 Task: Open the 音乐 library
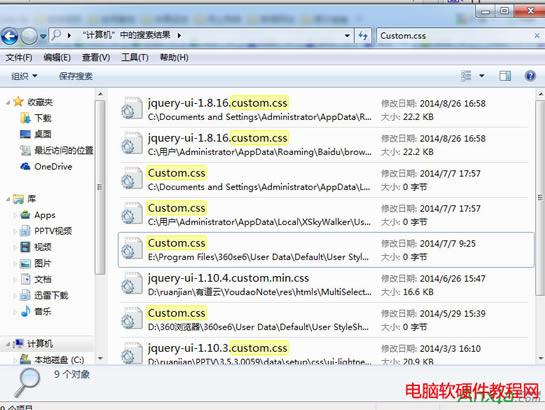(36, 311)
